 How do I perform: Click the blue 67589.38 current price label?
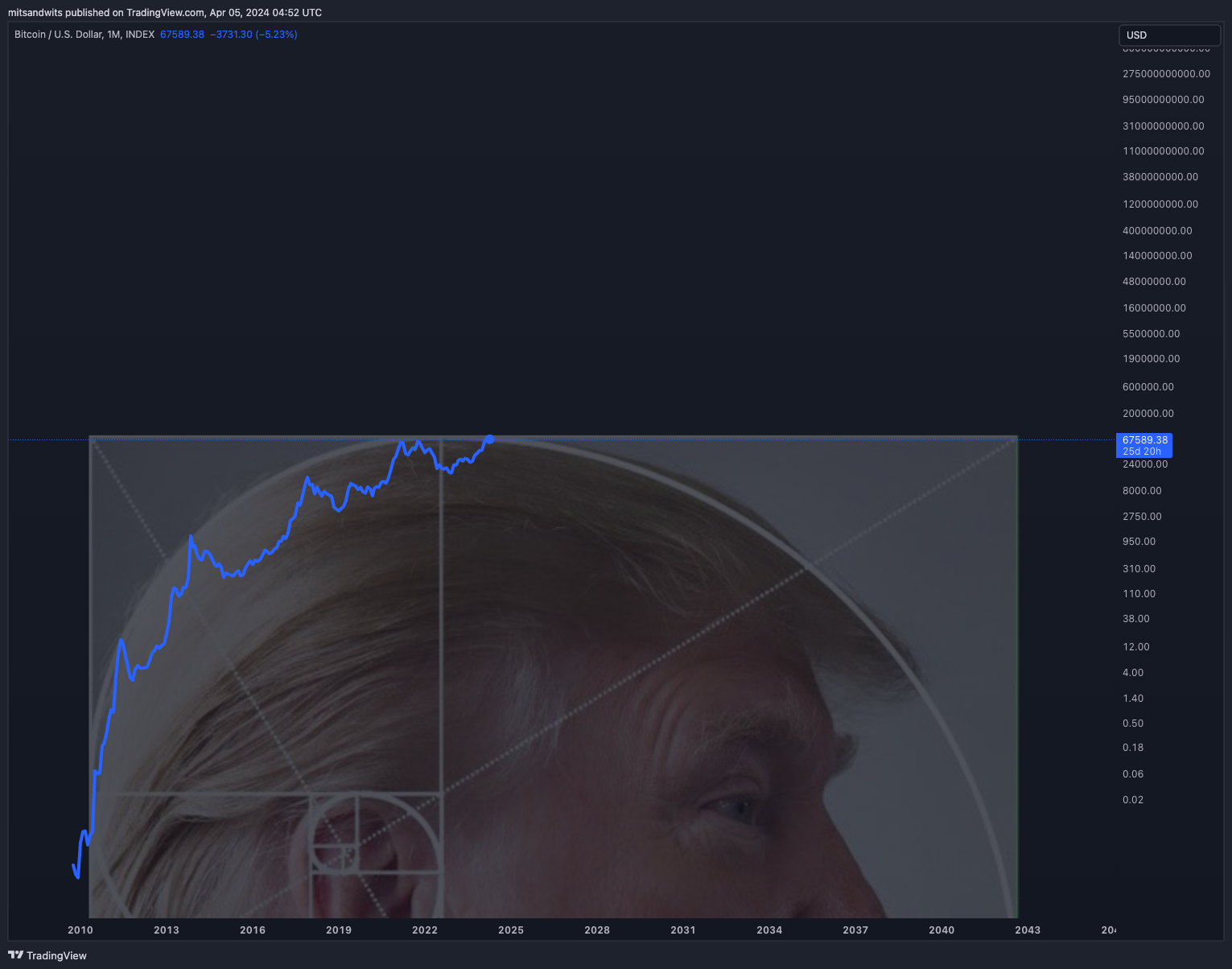pyautogui.click(x=1144, y=445)
